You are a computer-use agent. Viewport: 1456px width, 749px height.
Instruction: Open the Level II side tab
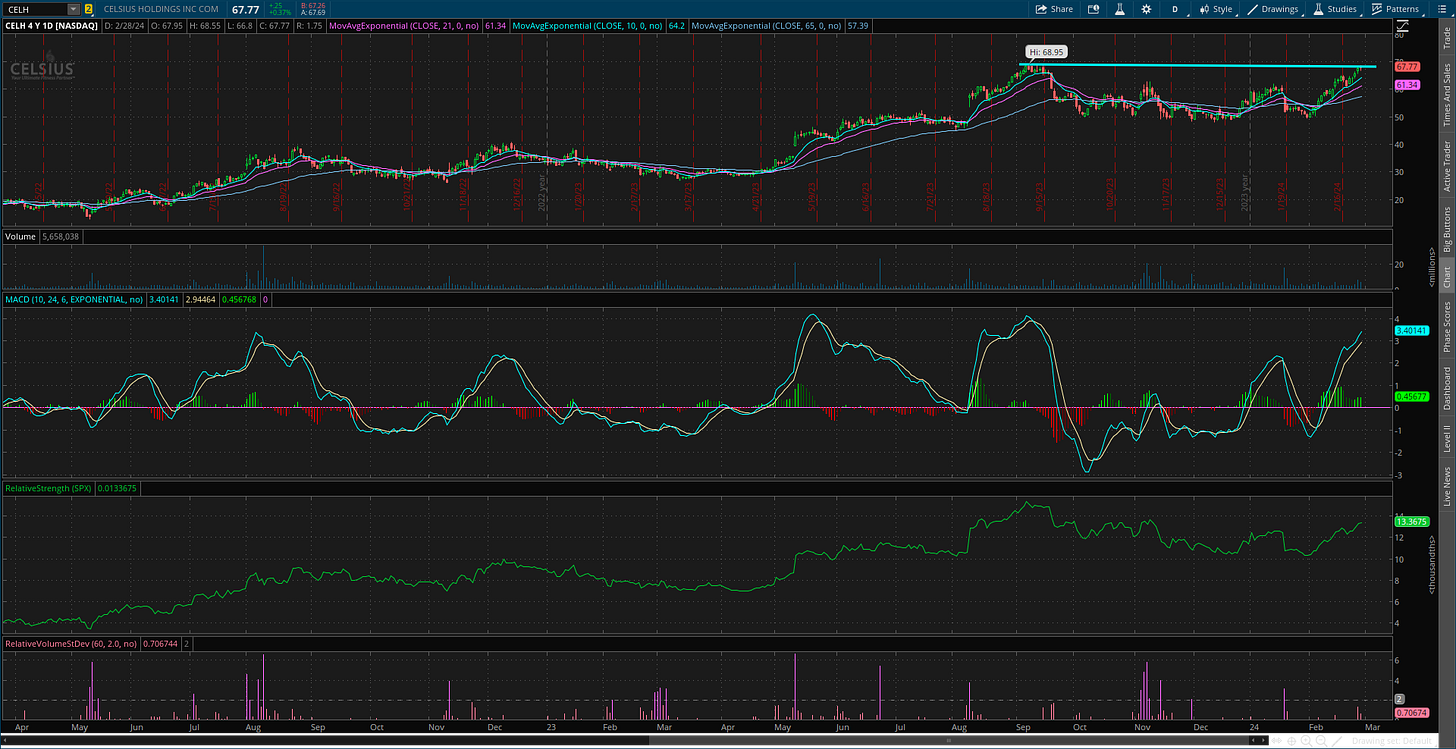(1445, 437)
